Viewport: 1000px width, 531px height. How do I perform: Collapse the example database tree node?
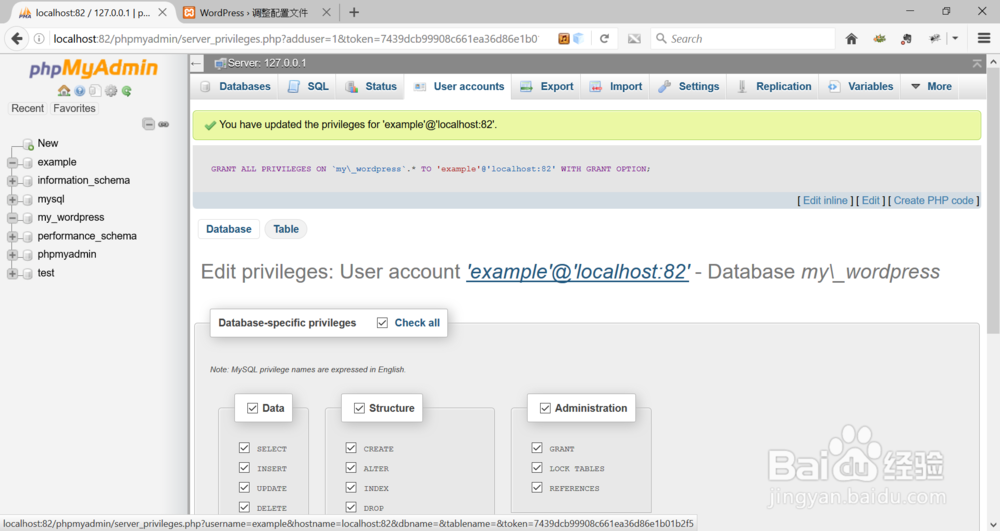pos(12,163)
